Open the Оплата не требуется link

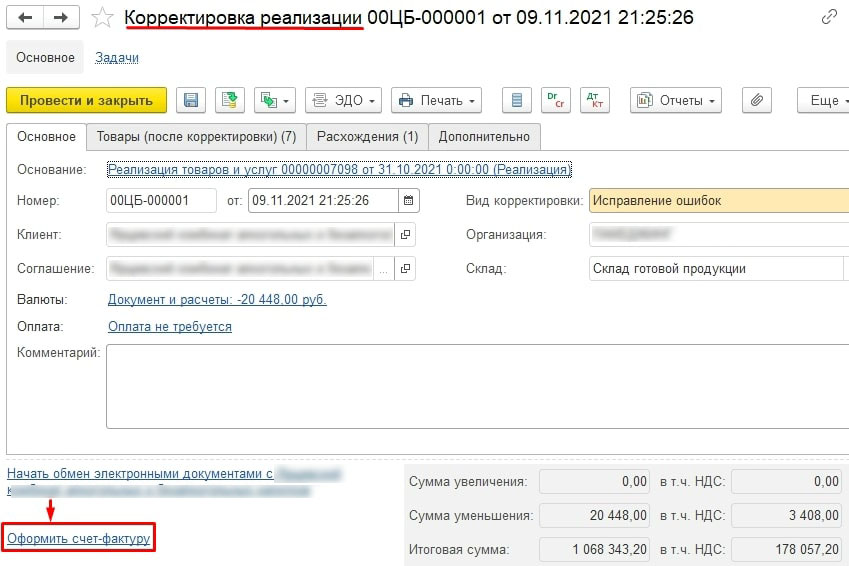click(170, 327)
